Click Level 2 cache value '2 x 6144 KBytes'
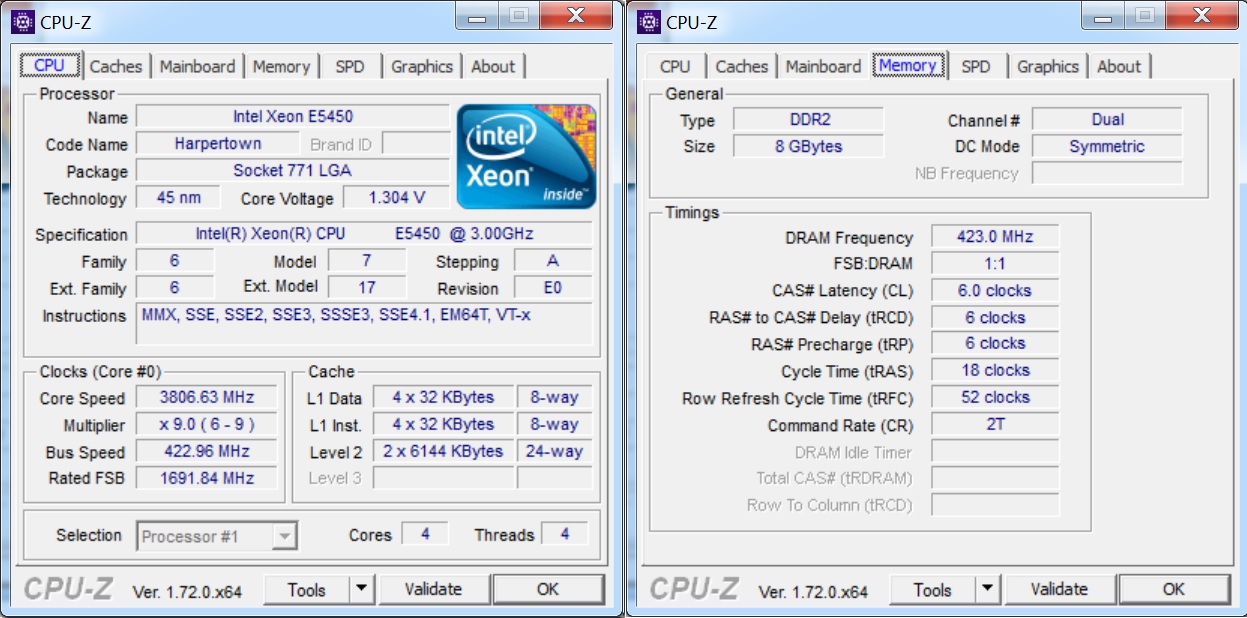The width and height of the screenshot is (1247, 618). [443, 451]
